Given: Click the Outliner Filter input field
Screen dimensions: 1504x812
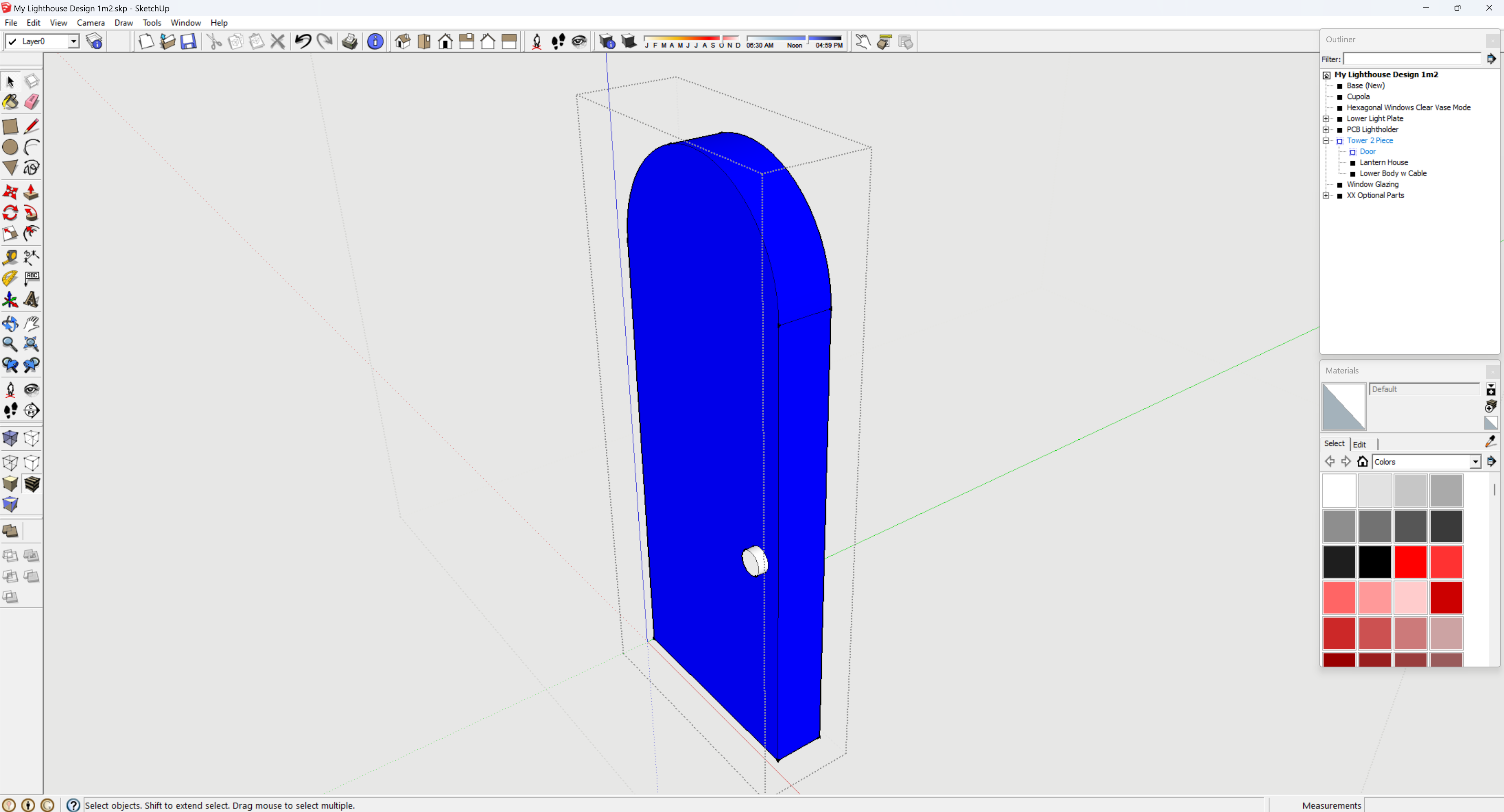Looking at the screenshot, I should click(x=1412, y=59).
